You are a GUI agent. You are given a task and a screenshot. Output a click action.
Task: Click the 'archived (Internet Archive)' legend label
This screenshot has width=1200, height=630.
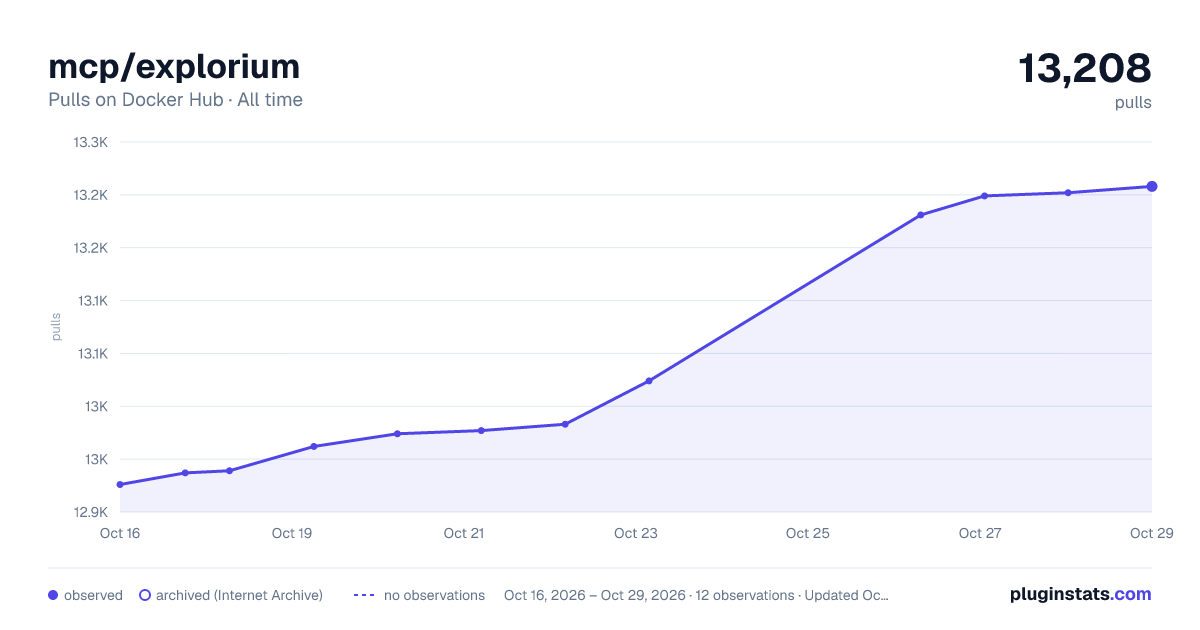click(x=239, y=595)
